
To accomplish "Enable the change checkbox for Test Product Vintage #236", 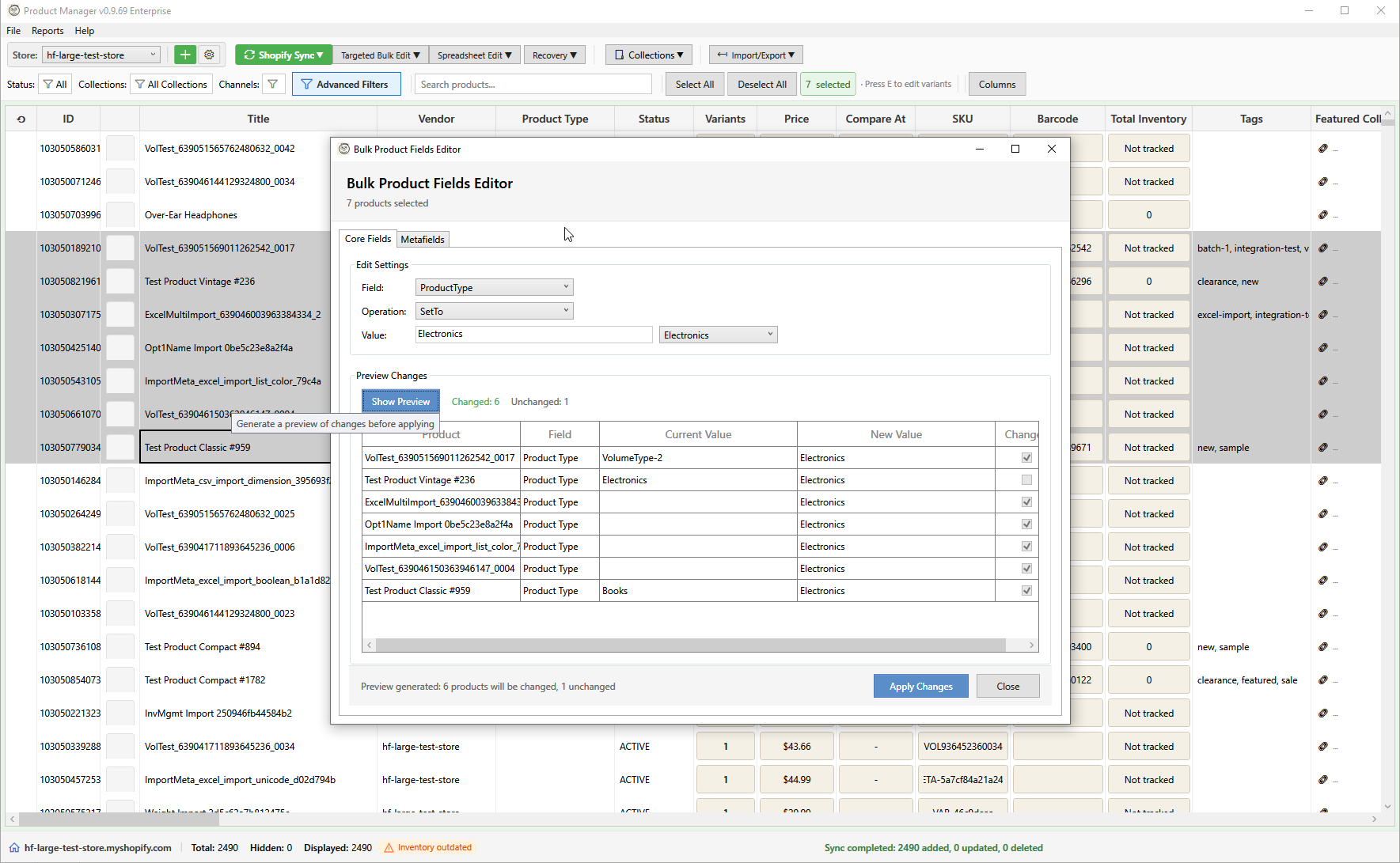I will (1026, 479).
